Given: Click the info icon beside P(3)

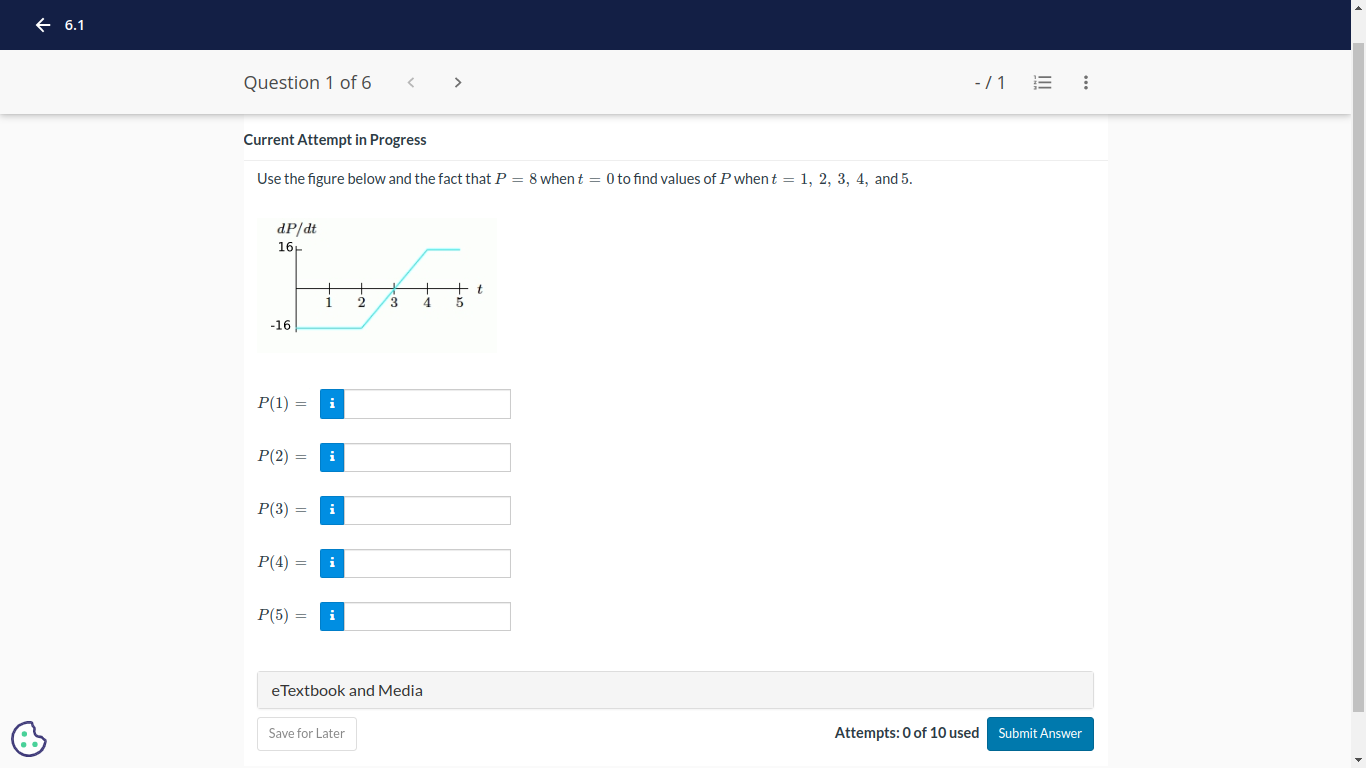Looking at the screenshot, I should [x=332, y=510].
